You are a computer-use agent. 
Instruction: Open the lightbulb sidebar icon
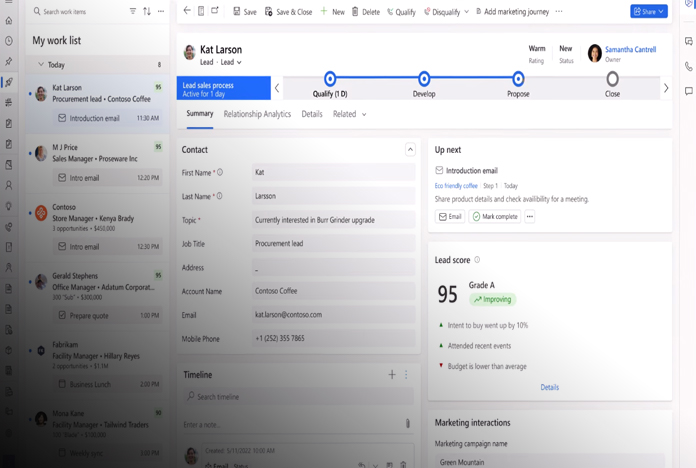click(8, 206)
